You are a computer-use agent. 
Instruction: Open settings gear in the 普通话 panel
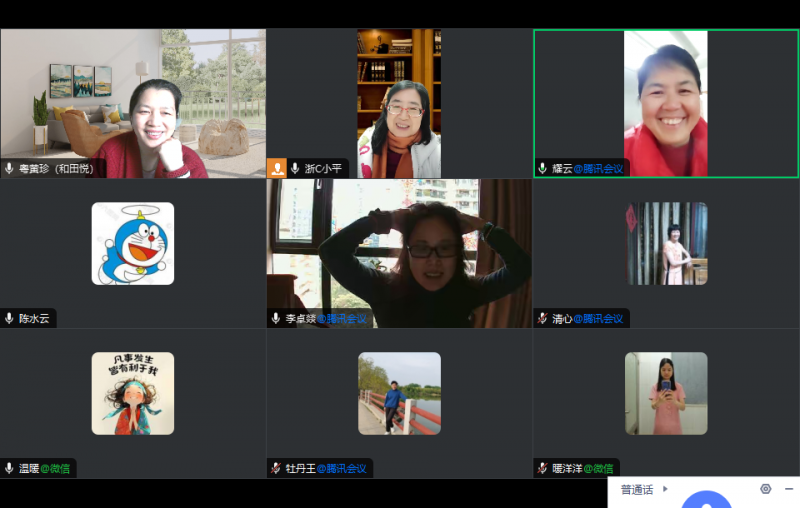[x=766, y=489]
